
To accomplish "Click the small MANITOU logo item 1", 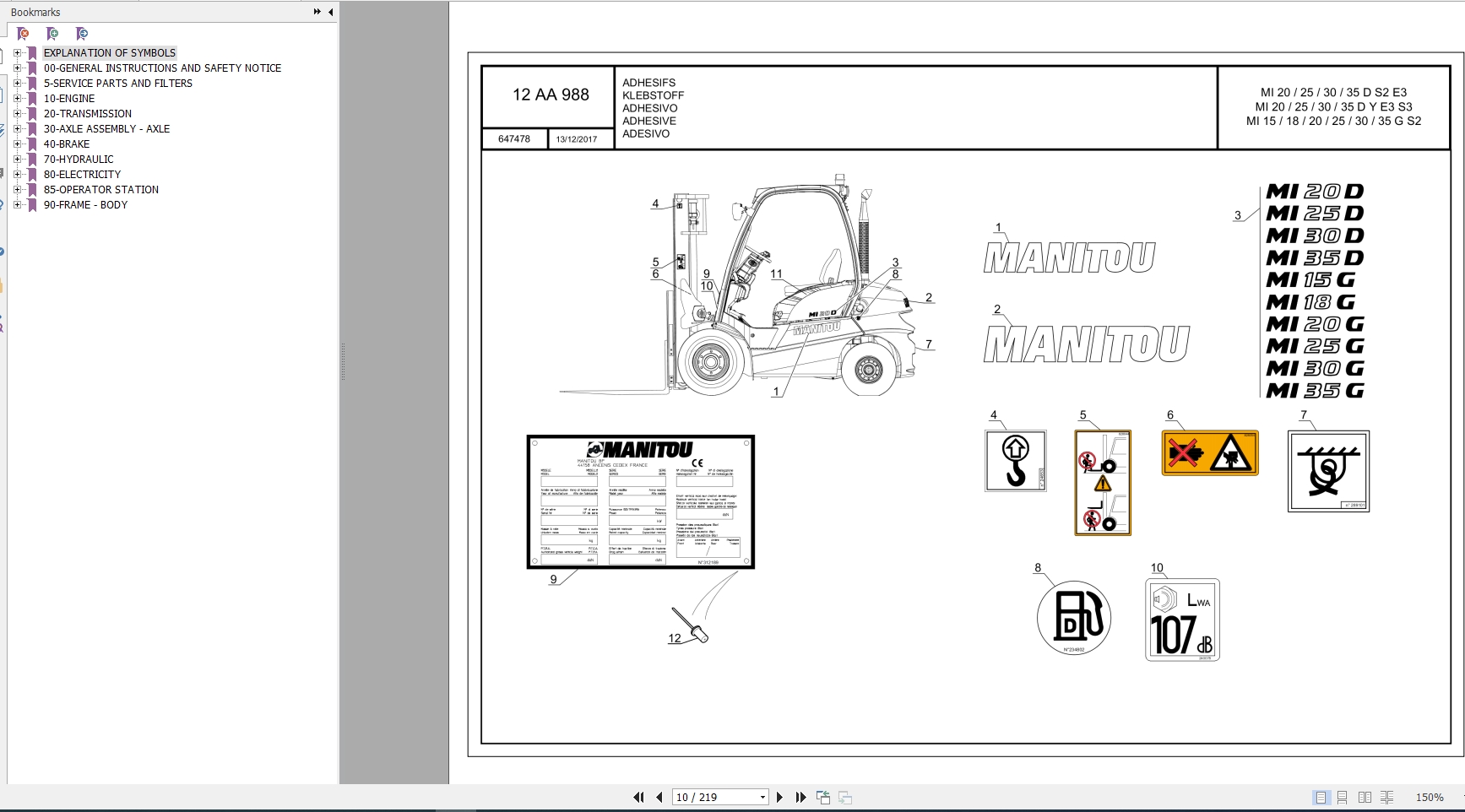I will coord(1070,257).
